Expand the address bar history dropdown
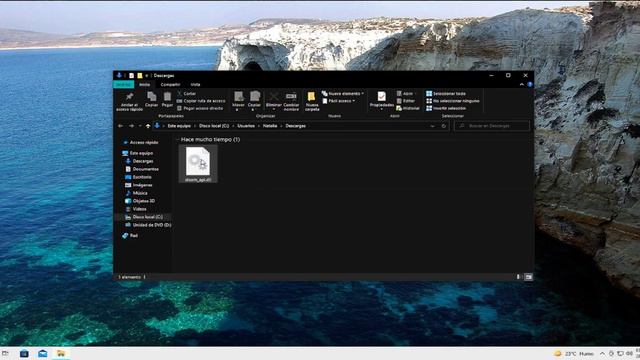Image resolution: width=640 pixels, height=360 pixels. point(432,126)
